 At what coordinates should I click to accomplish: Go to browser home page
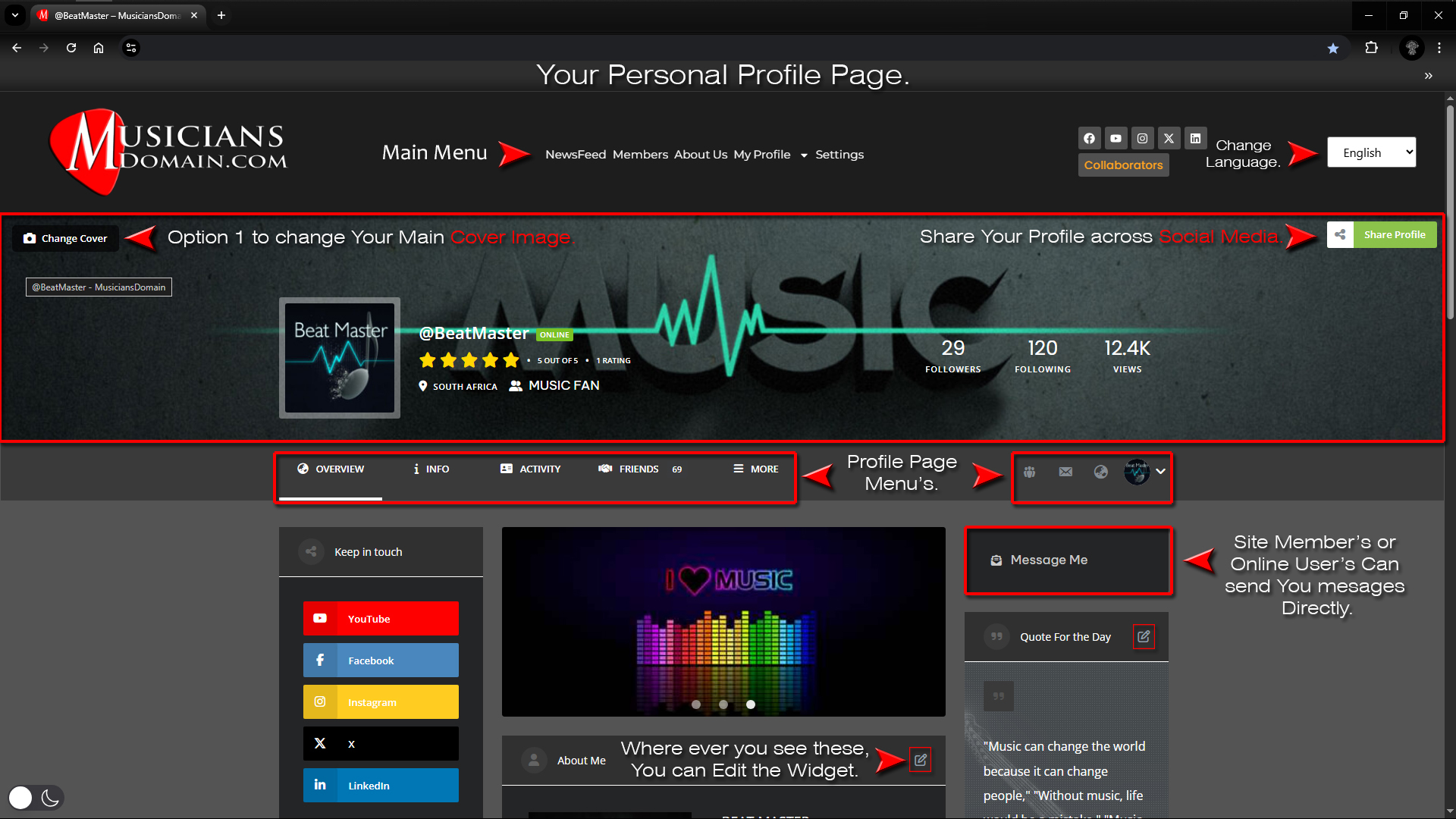99,48
